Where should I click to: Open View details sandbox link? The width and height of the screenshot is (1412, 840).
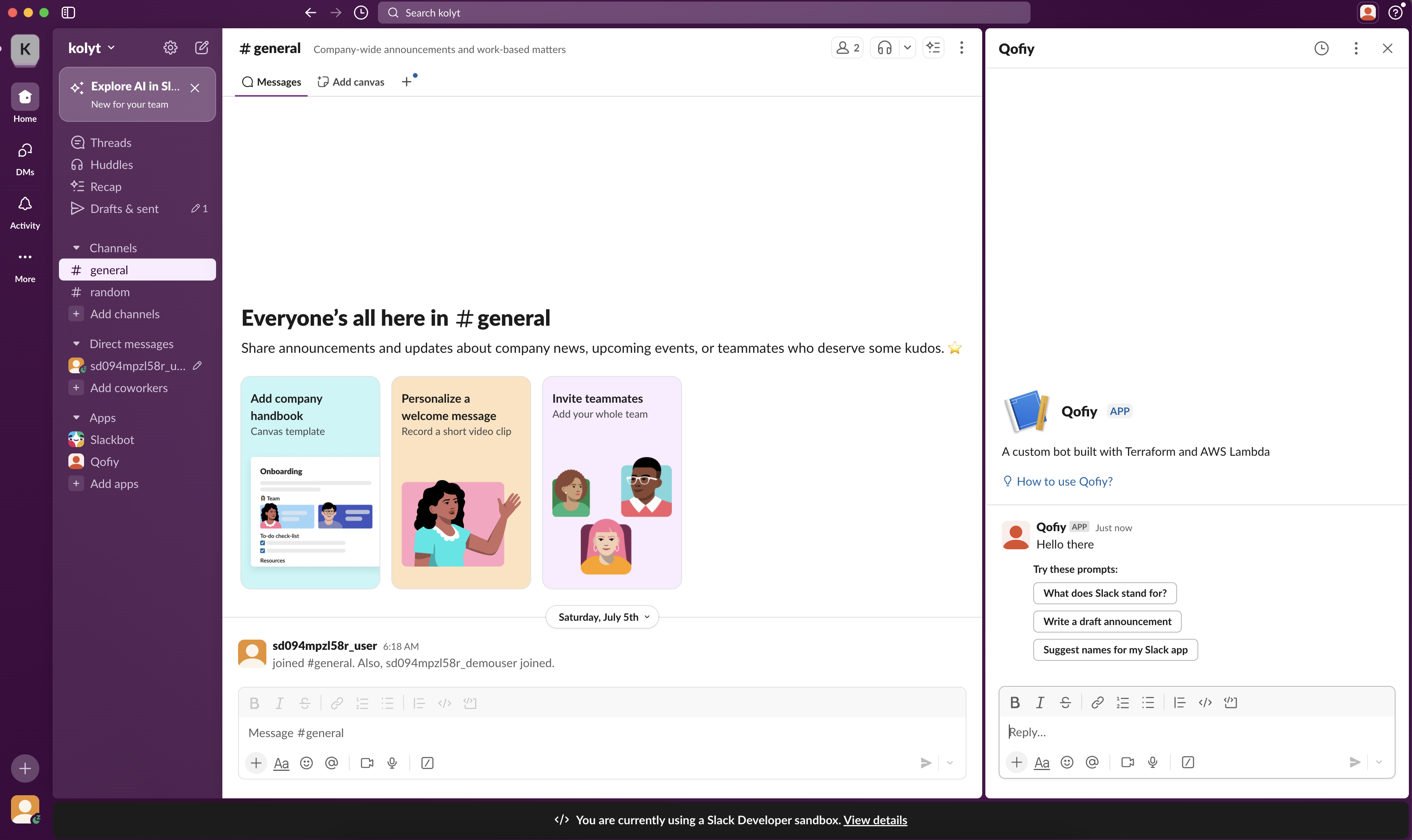[x=875, y=820]
